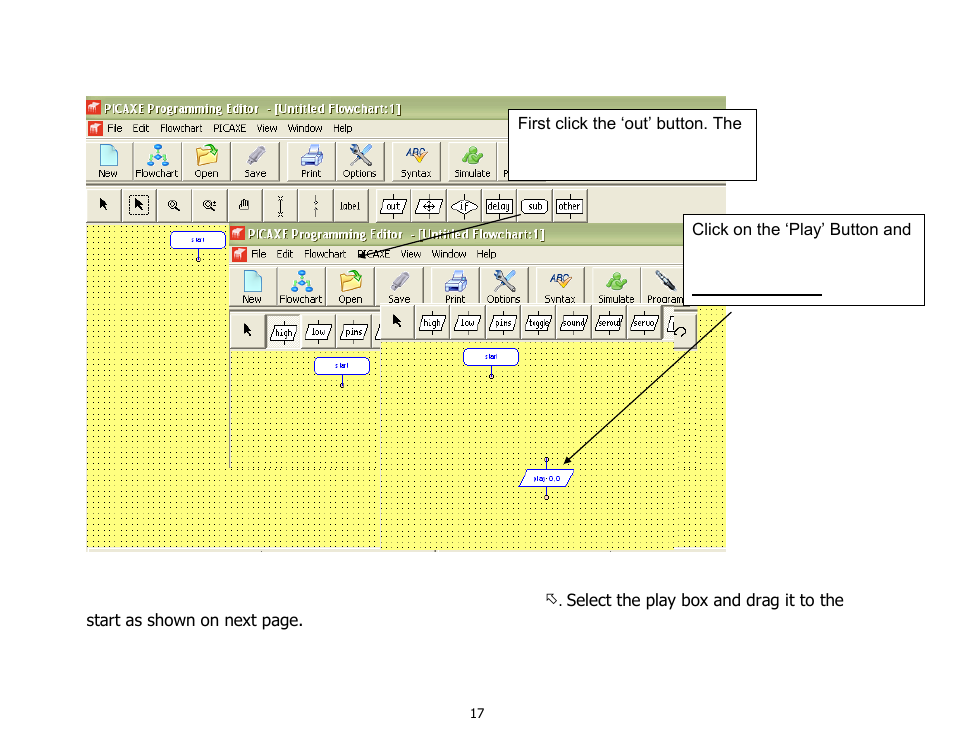Open Flowchart menu in the front window
This screenshot has width=954, height=738.
click(x=325, y=254)
